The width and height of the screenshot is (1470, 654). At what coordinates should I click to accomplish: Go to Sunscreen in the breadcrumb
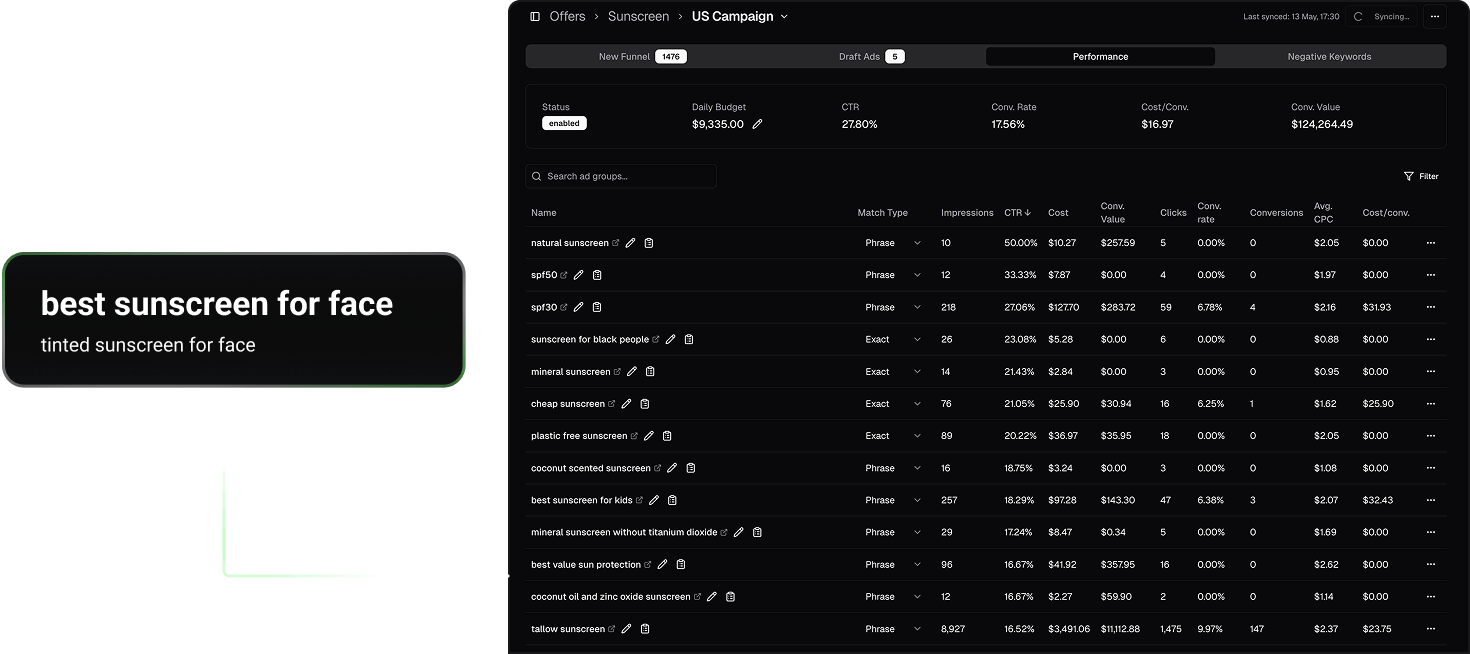pyautogui.click(x=638, y=17)
